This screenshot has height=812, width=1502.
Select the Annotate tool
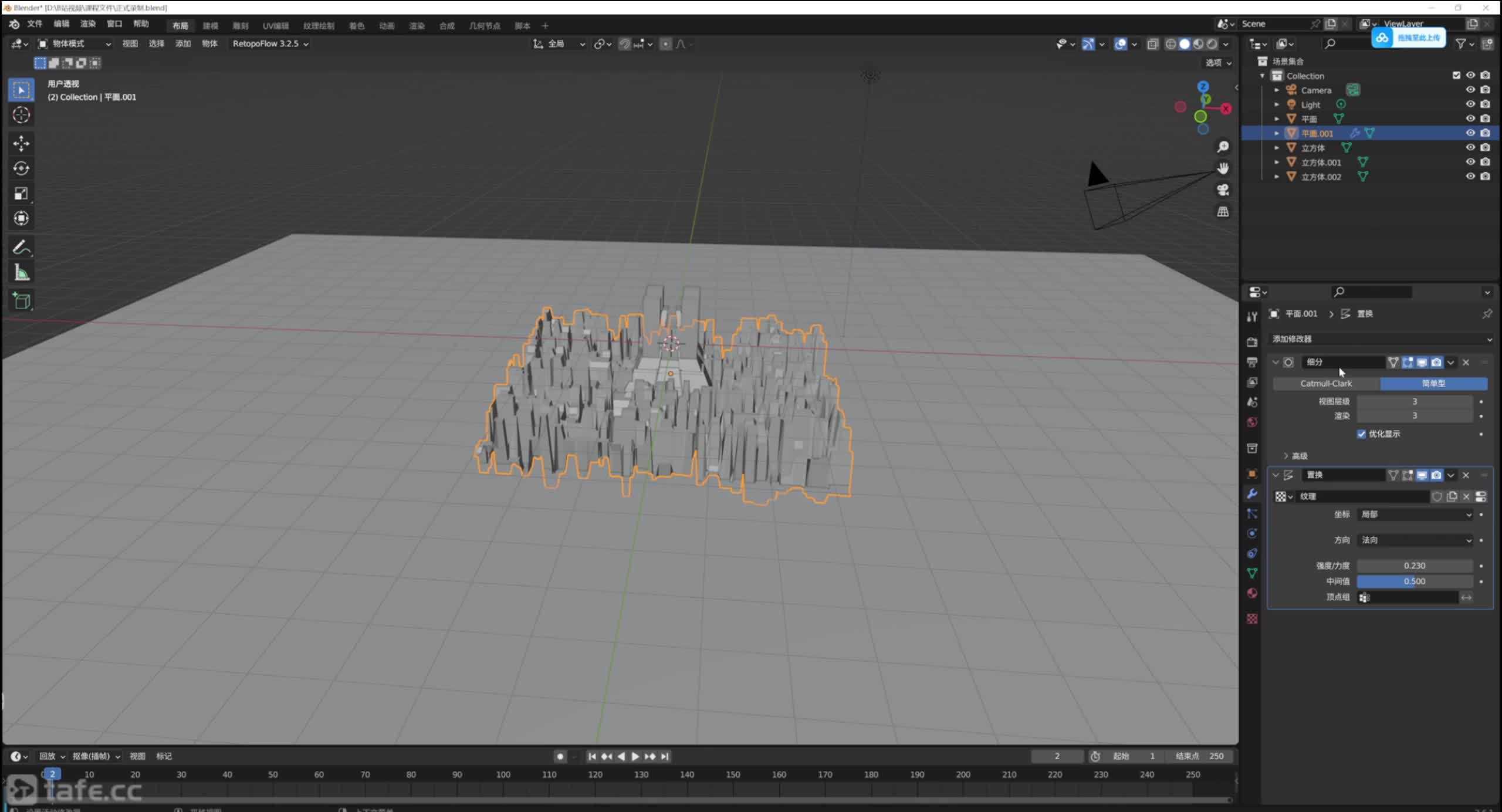click(22, 248)
